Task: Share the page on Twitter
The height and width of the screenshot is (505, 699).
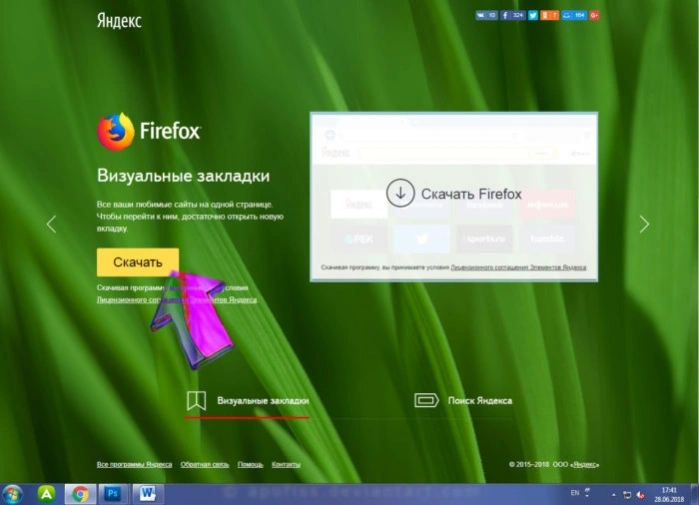Action: pos(533,15)
